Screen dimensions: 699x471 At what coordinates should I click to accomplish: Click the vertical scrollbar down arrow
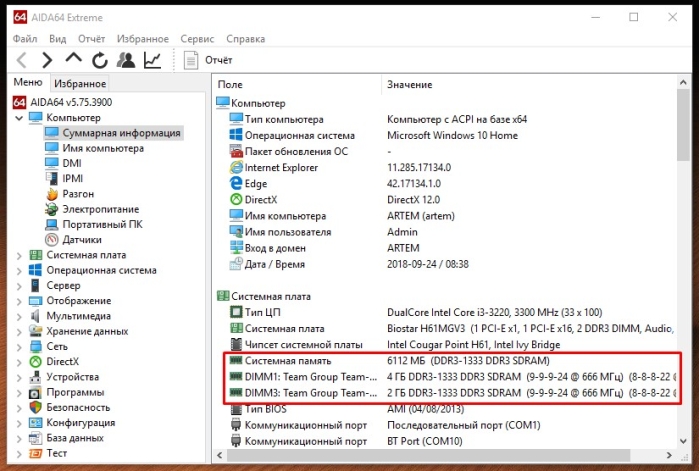click(x=683, y=441)
